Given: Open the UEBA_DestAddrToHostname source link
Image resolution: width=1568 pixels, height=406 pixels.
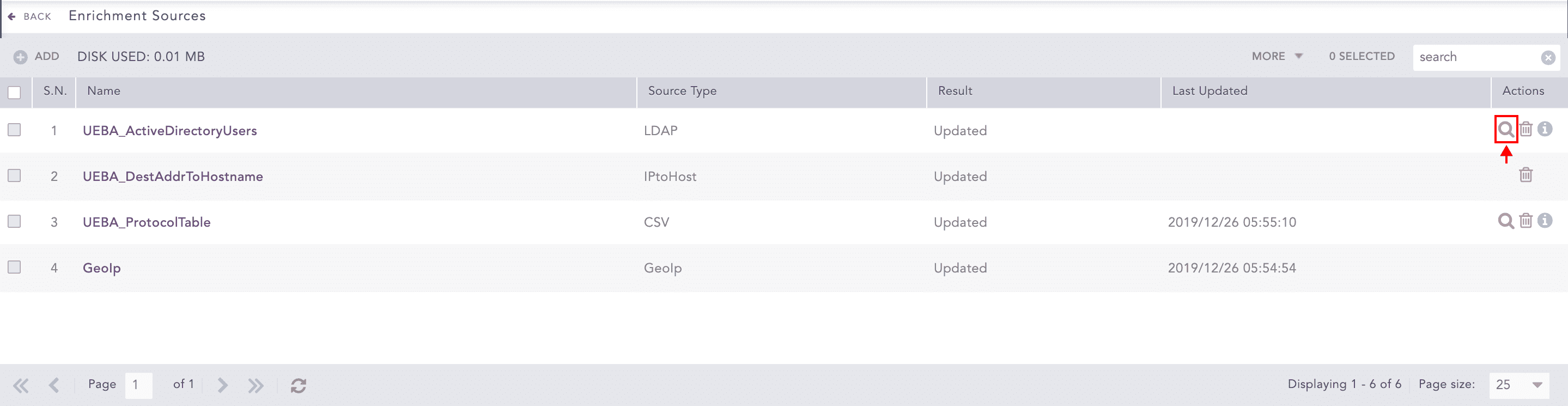Looking at the screenshot, I should pos(173,176).
